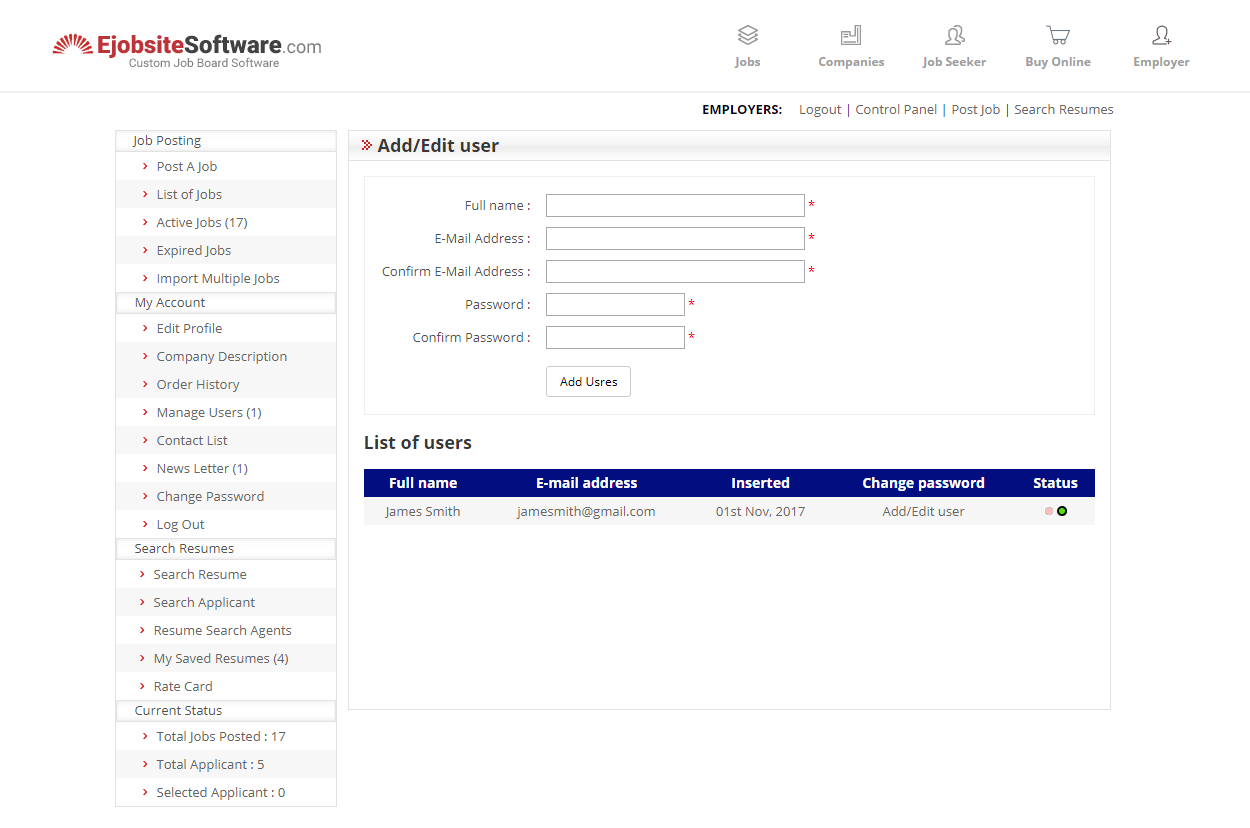Focus the Password input field
The width and height of the screenshot is (1250, 828).
pyautogui.click(x=615, y=305)
